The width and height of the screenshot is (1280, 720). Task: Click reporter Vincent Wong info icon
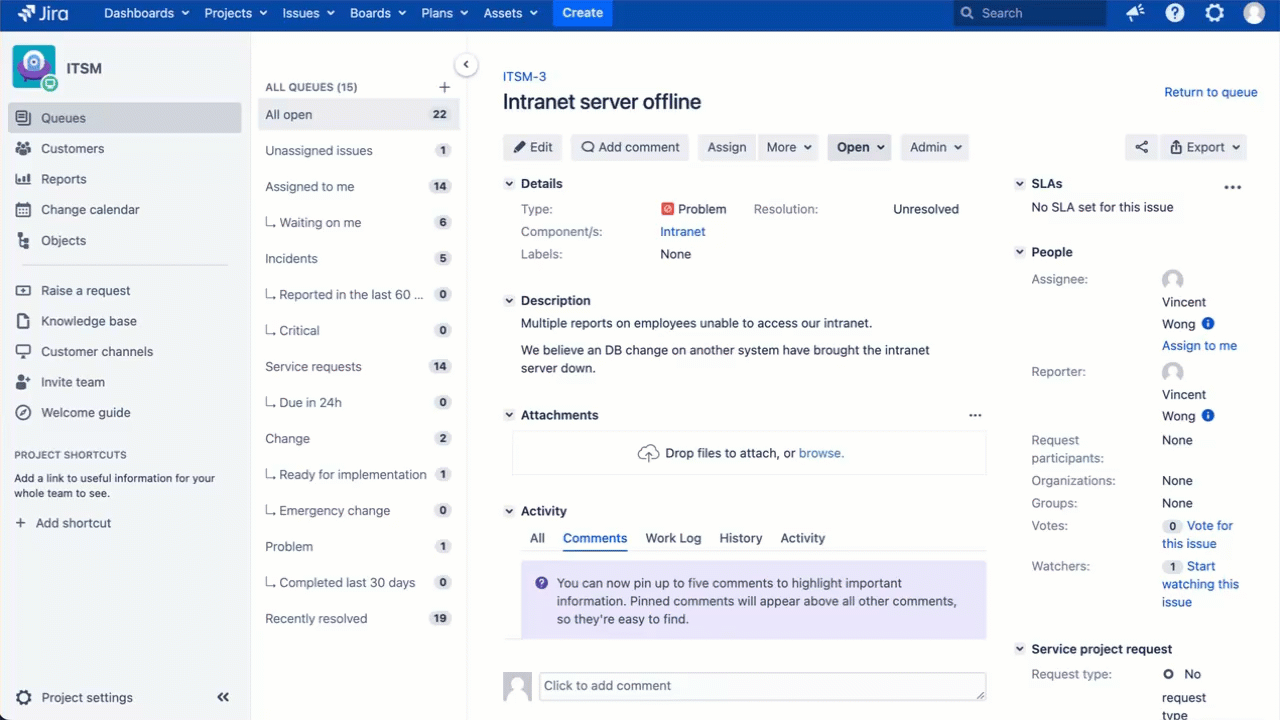tap(1208, 416)
